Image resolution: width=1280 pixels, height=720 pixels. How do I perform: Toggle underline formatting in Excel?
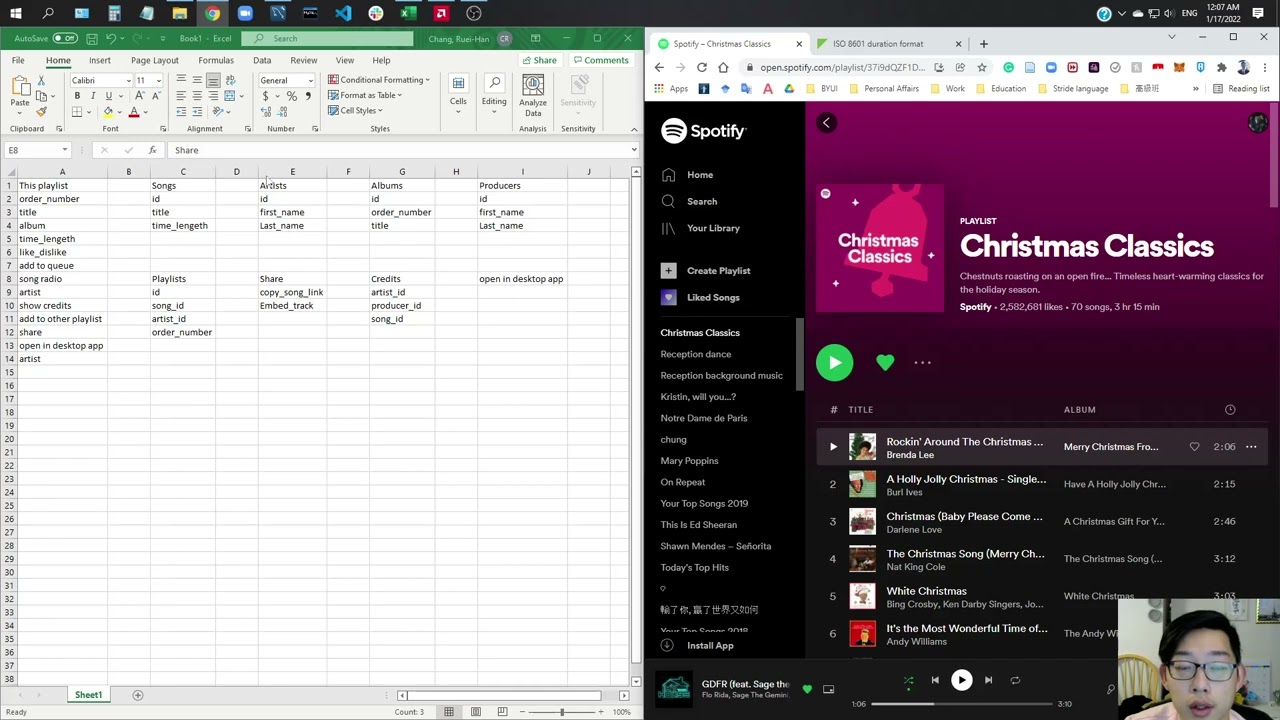109,96
